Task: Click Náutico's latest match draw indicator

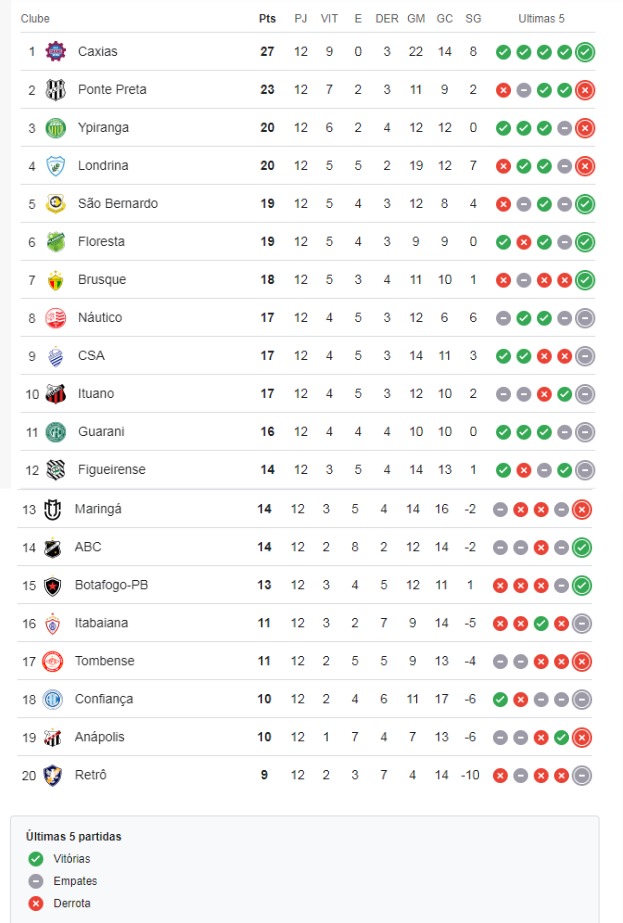Action: 585,318
